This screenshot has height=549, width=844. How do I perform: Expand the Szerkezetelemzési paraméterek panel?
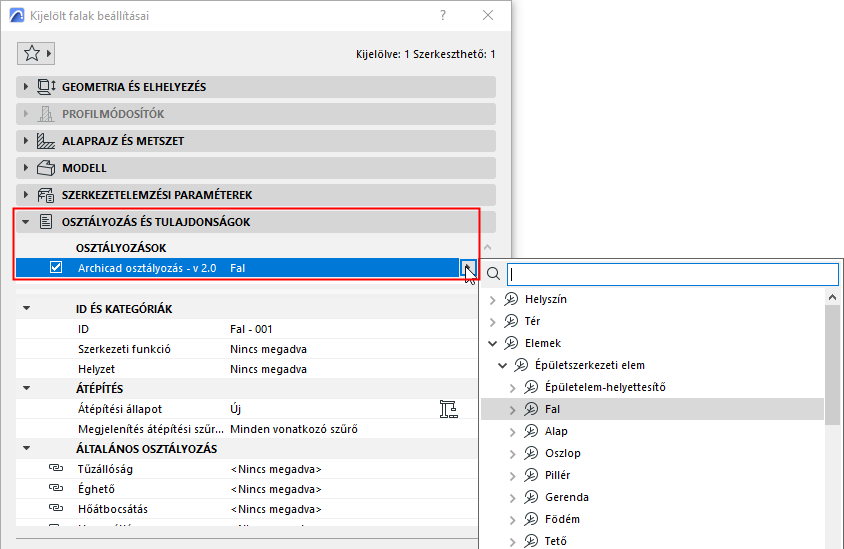click(x=25, y=195)
